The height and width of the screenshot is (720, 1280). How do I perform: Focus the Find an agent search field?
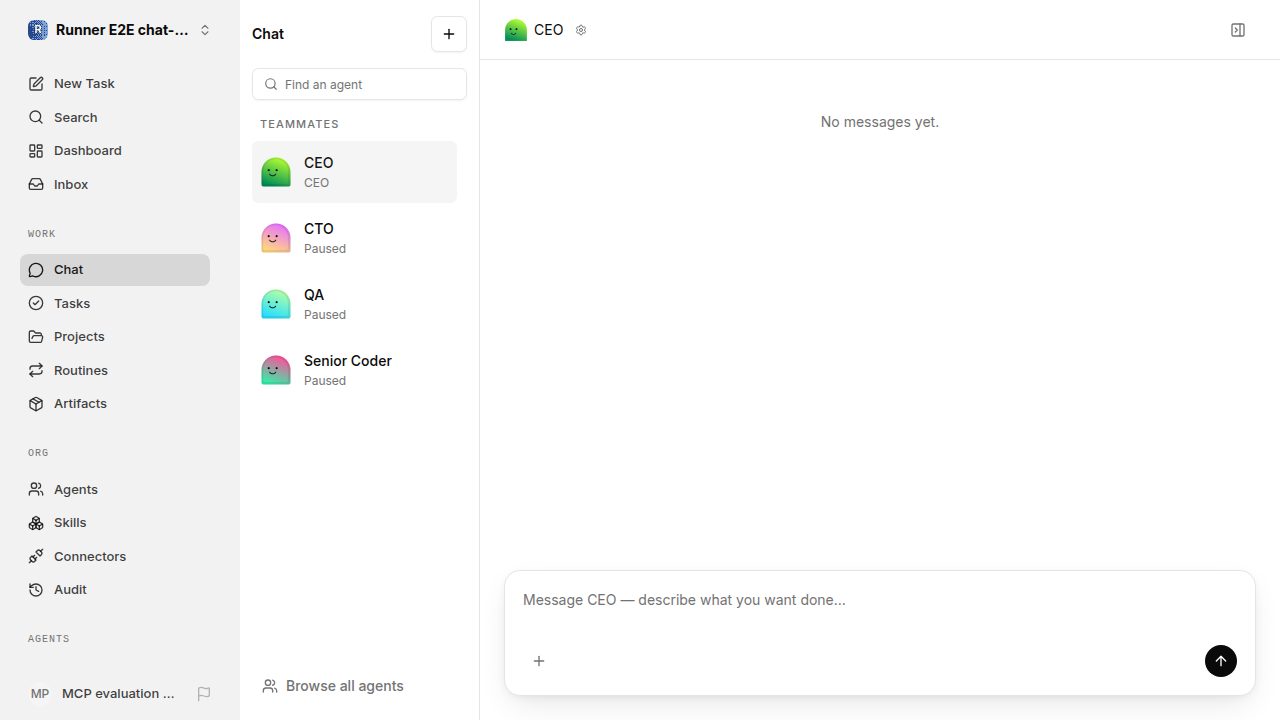(359, 84)
